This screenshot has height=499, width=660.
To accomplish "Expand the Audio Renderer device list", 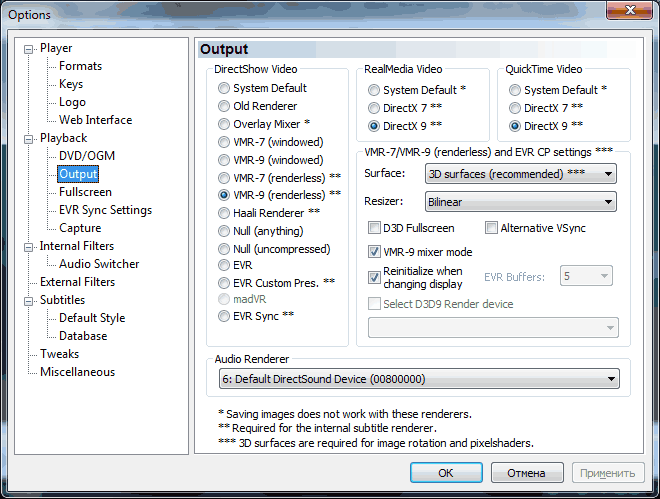I will click(x=418, y=379).
